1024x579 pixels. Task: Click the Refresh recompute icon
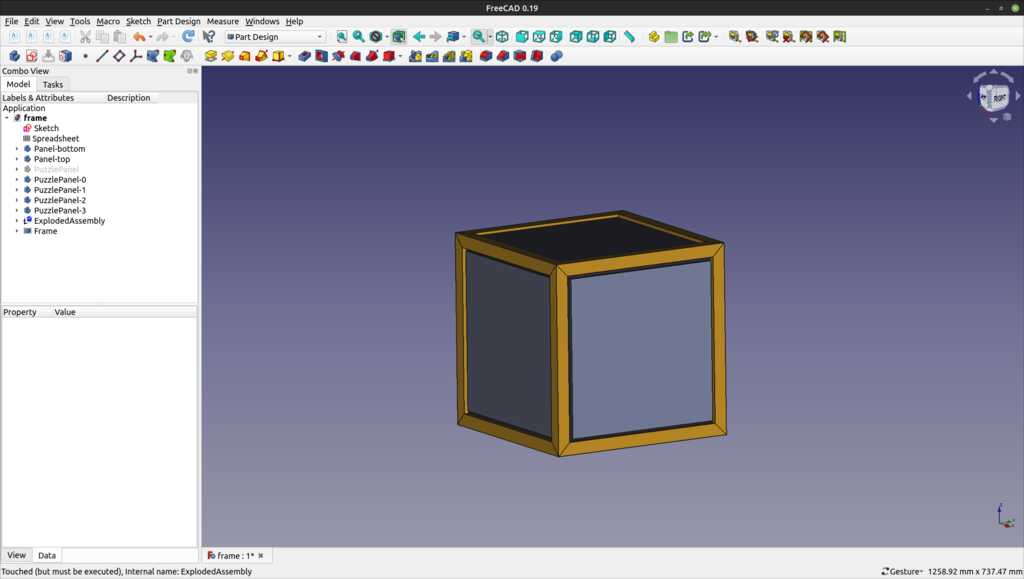pos(188,37)
